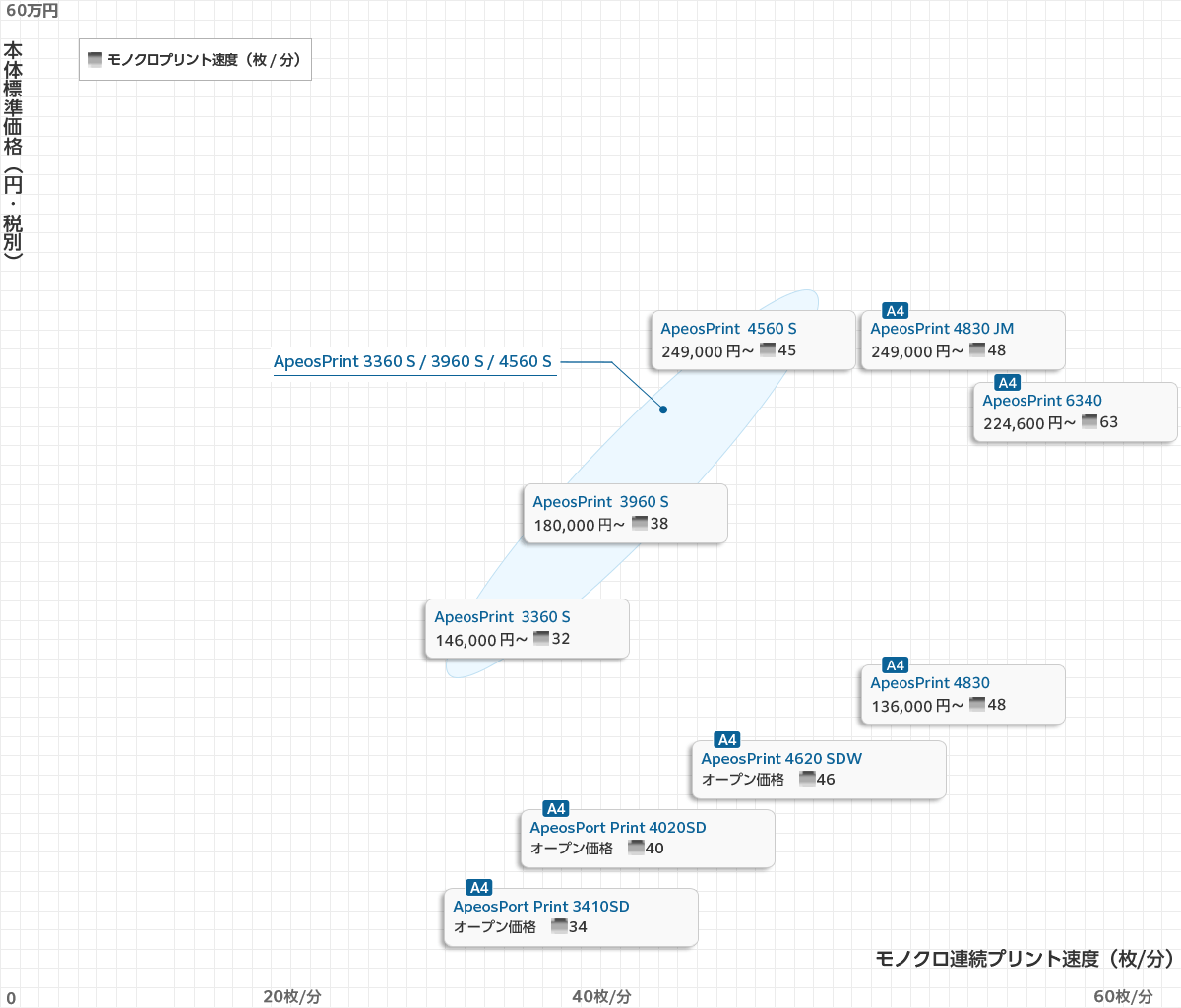Click オープン価格 on the ApeosPrint 4620 SDW card

pos(743,780)
